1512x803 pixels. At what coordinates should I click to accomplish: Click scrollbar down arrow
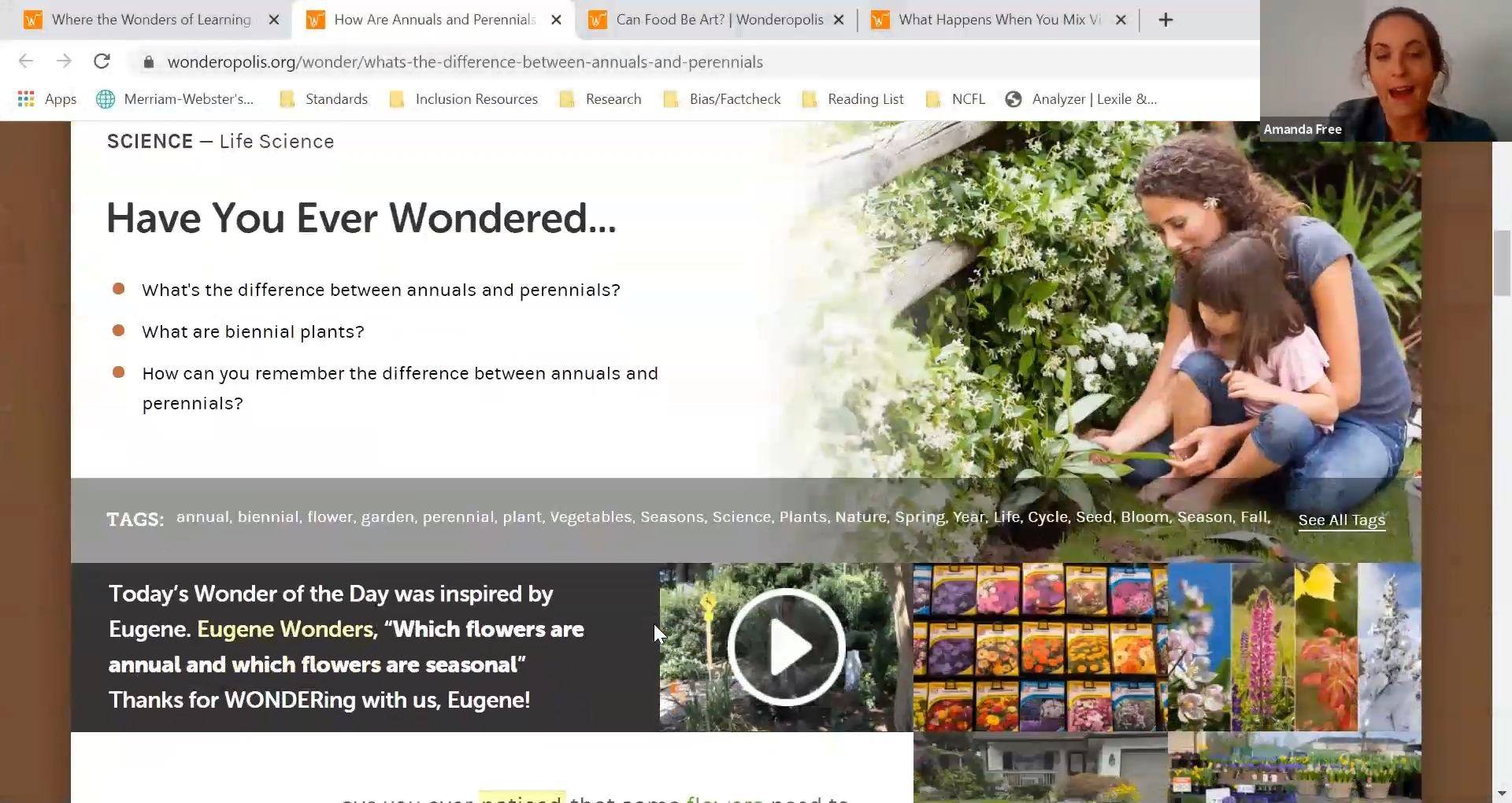(x=1502, y=794)
